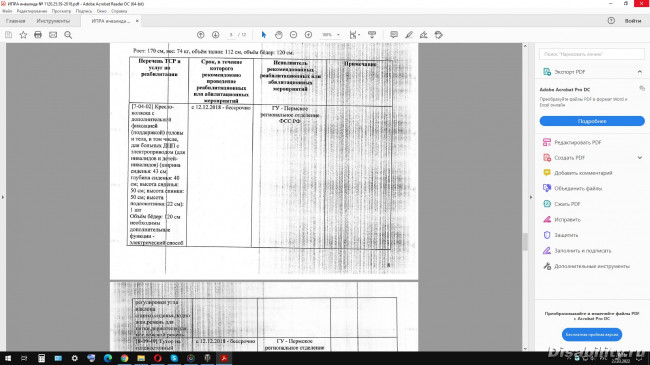The image size is (650, 365).
Task: Open zoom percentage dropdown
Action: pyautogui.click(x=331, y=35)
